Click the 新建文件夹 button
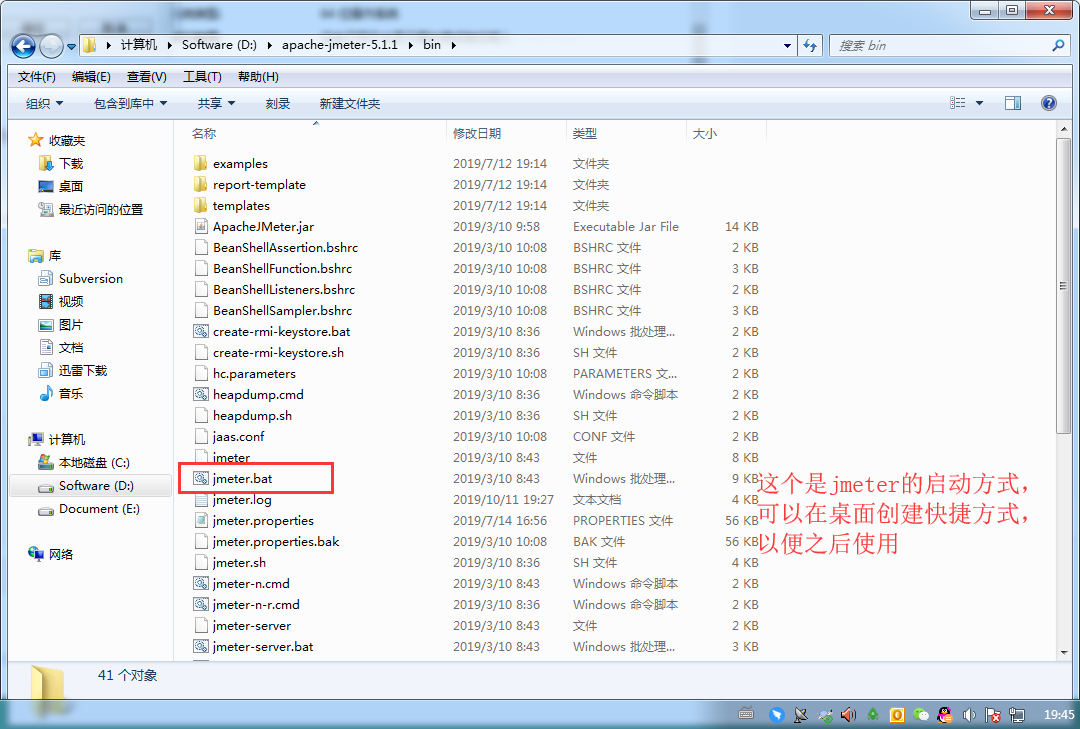Image resolution: width=1080 pixels, height=729 pixels. point(350,103)
